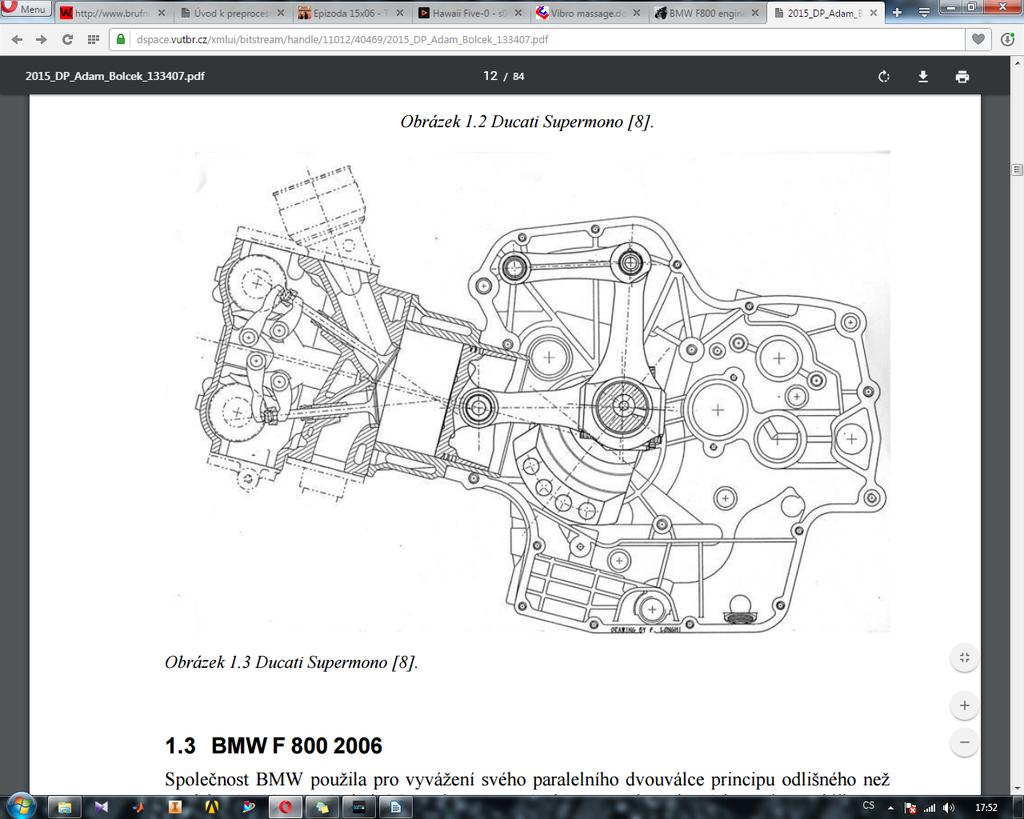1024x819 pixels.
Task: Close the 2015_DP_Adam PDF tab
Action: [x=873, y=13]
